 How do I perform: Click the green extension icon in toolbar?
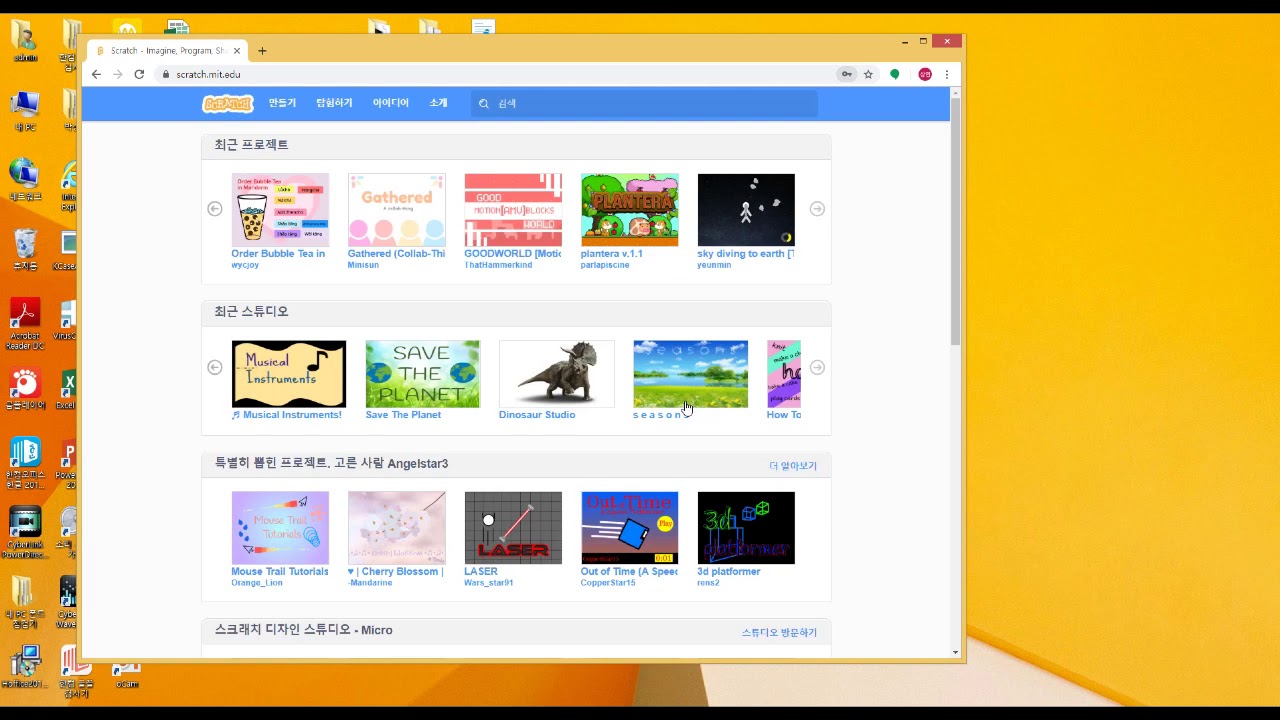[895, 74]
